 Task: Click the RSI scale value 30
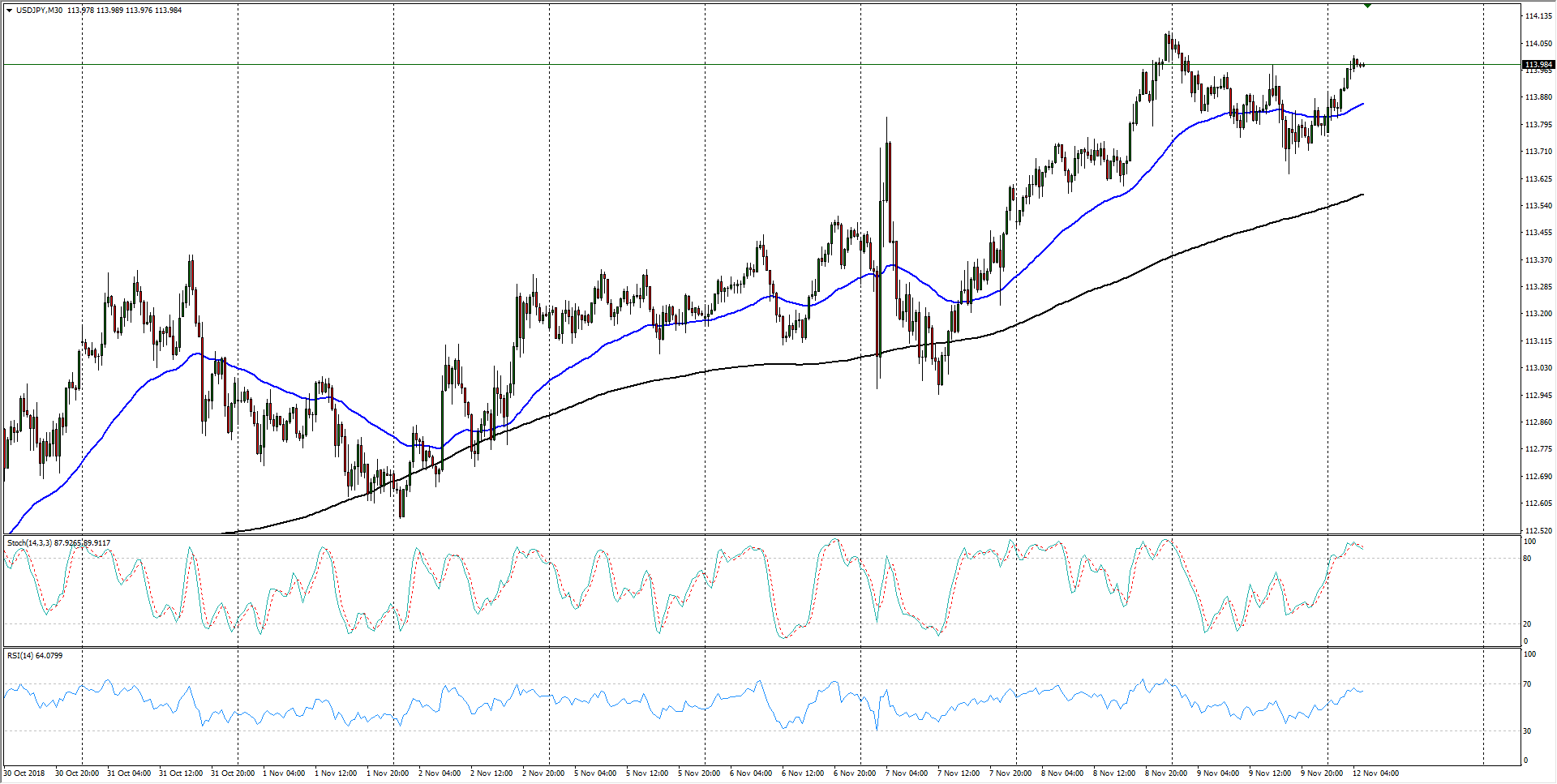point(1528,731)
